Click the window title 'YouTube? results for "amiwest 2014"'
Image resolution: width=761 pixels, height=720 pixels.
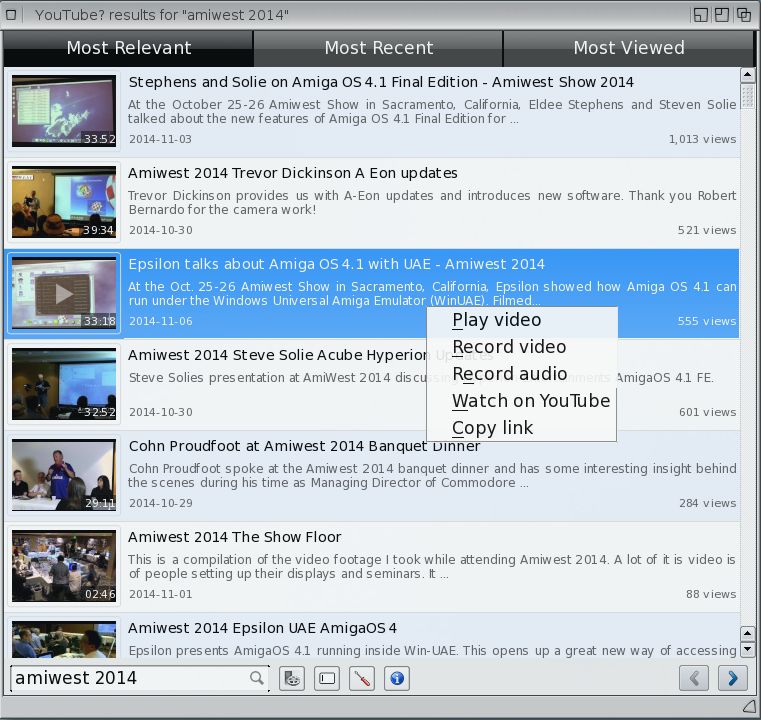point(162,15)
